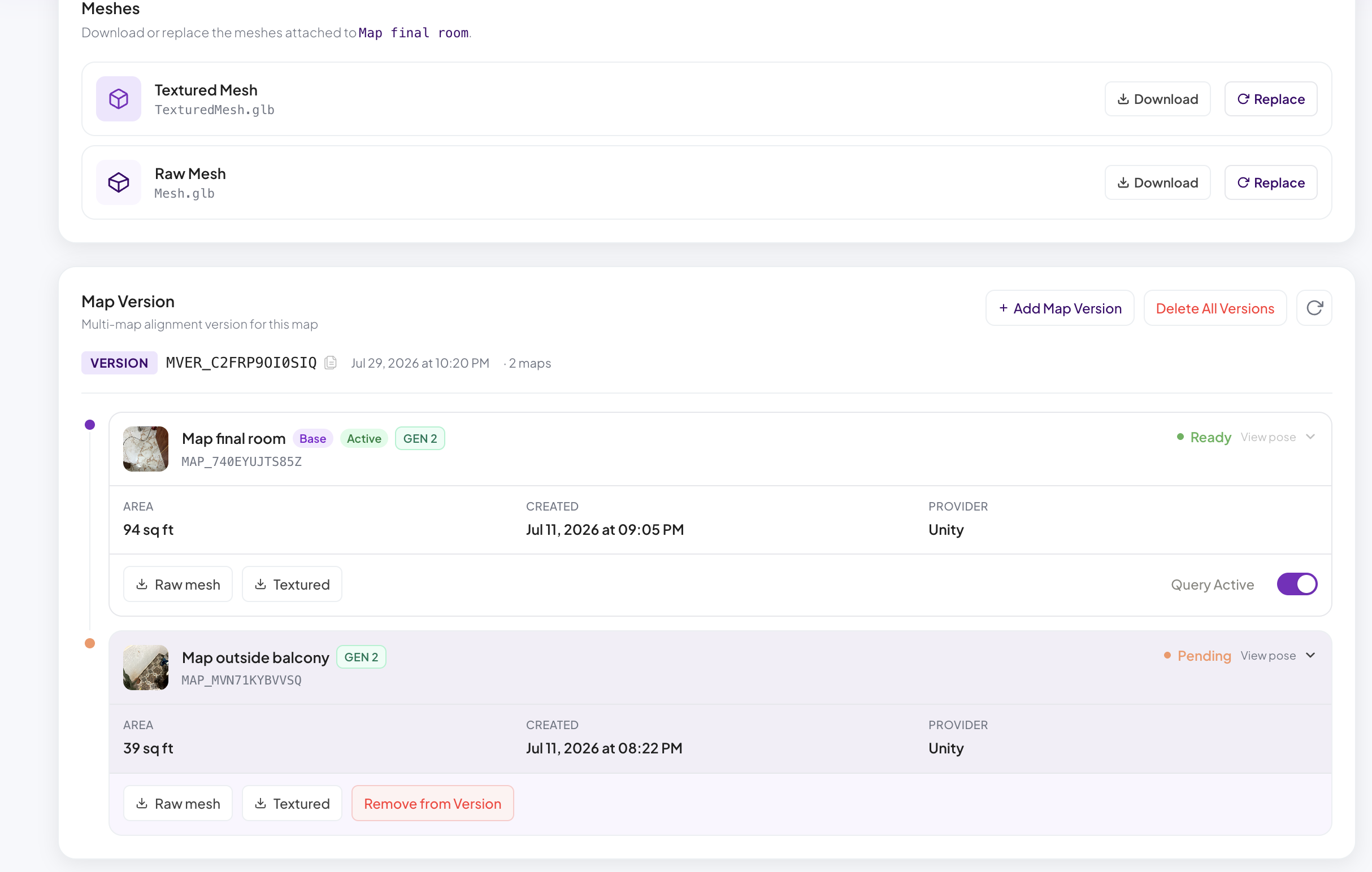Viewport: 1372px width, 872px height.
Task: Select map ID MAP_MVN71KYBVVSQ
Action: tap(242, 680)
